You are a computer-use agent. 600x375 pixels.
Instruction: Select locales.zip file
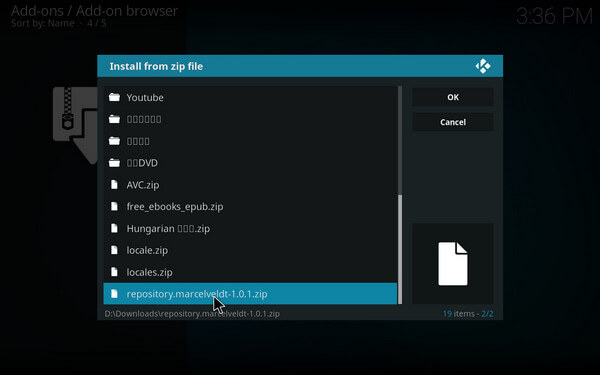pyautogui.click(x=250, y=272)
